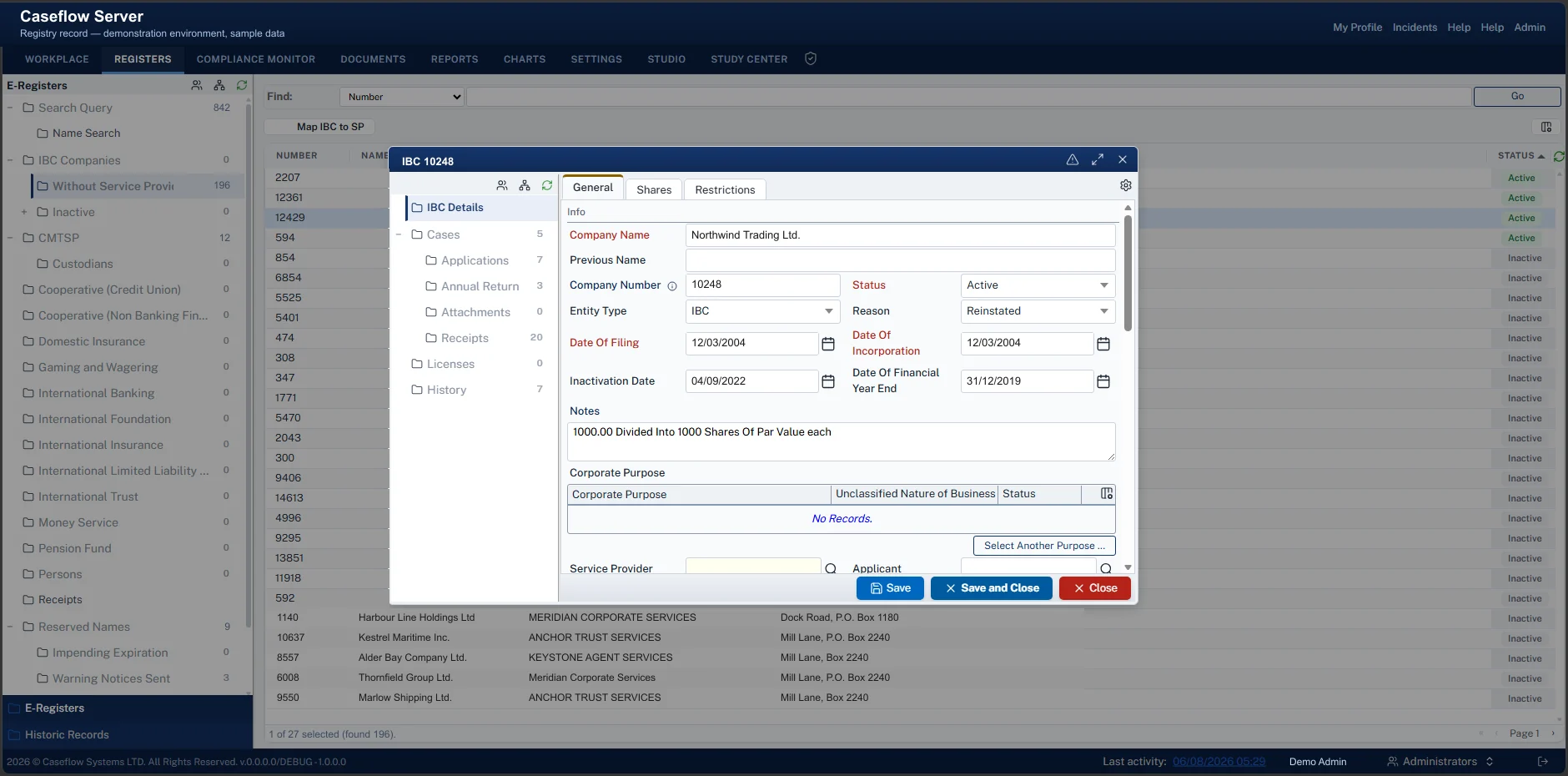Click Select Another Purpose button
This screenshot has width=1568, height=776.
(x=1044, y=546)
